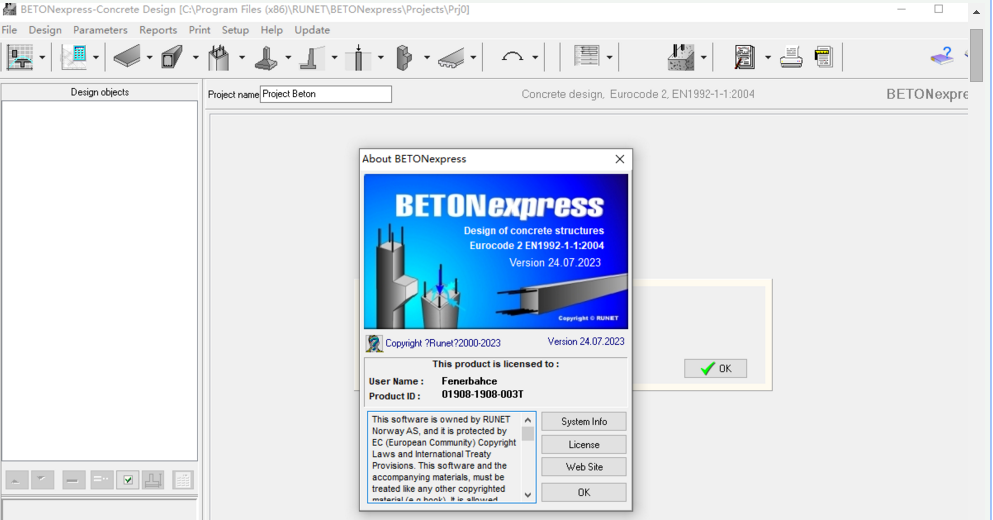This screenshot has height=520, width=993.
Task: Select the retaining wall design icon
Action: point(312,58)
